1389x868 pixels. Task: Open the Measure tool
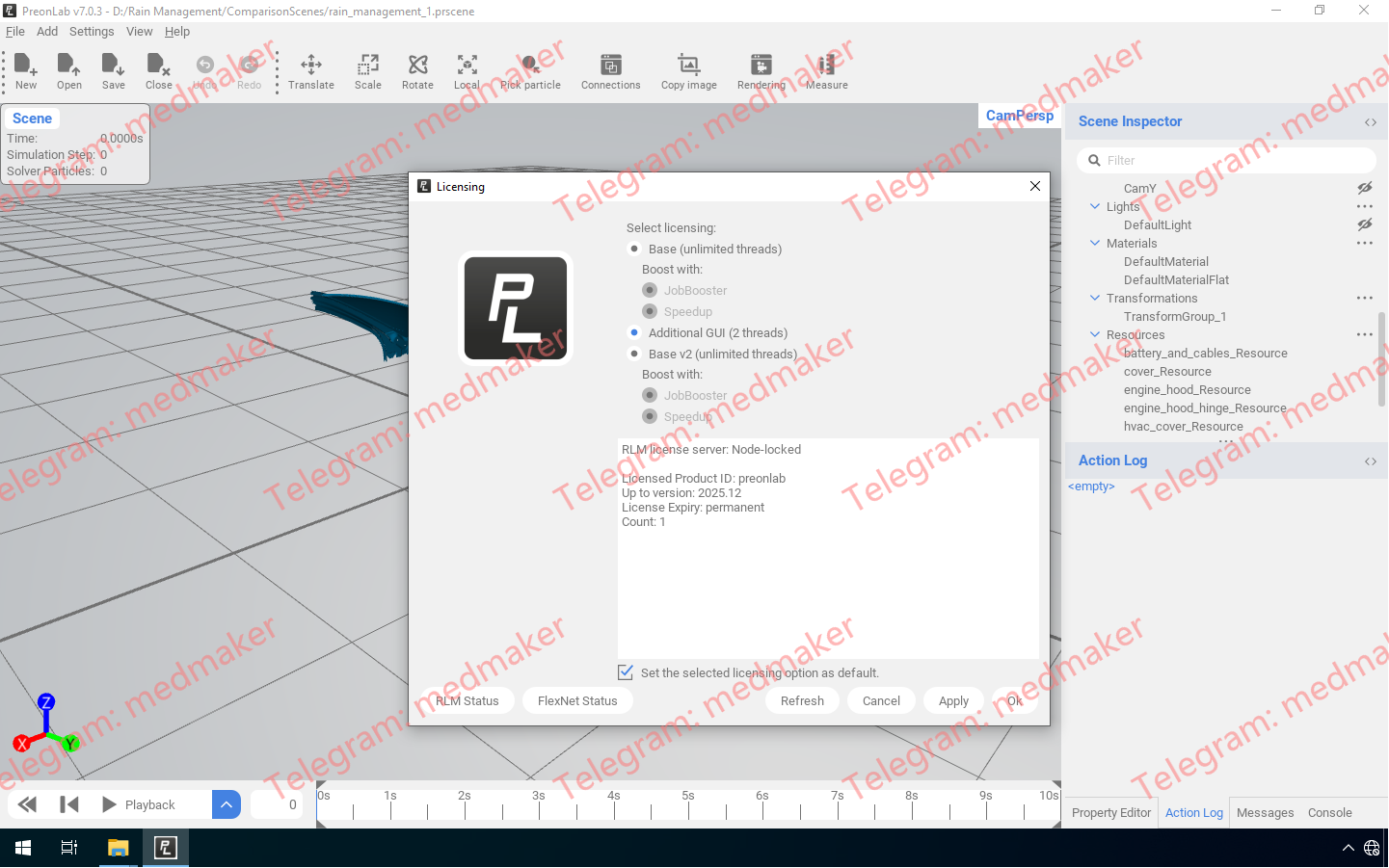click(x=825, y=70)
